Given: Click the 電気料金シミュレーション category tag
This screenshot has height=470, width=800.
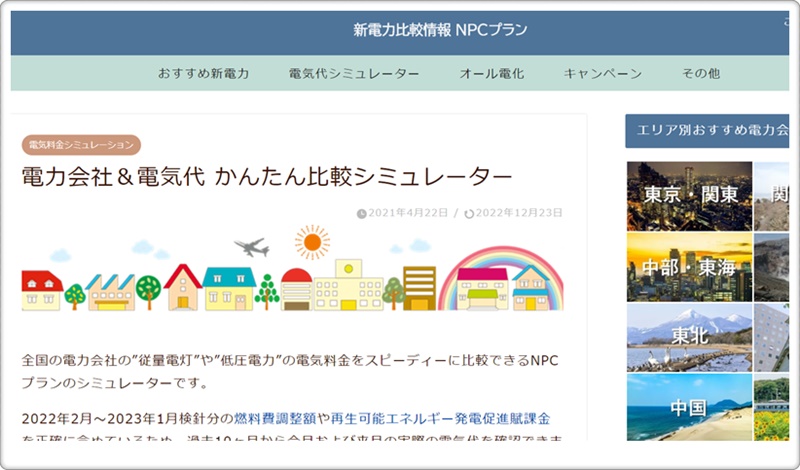Looking at the screenshot, I should [81, 145].
